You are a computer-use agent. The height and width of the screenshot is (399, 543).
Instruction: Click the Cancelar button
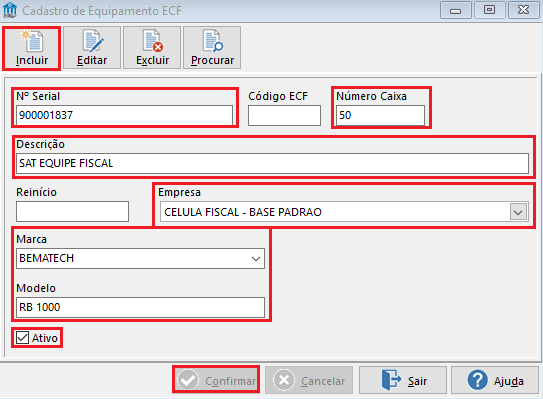coord(309,380)
